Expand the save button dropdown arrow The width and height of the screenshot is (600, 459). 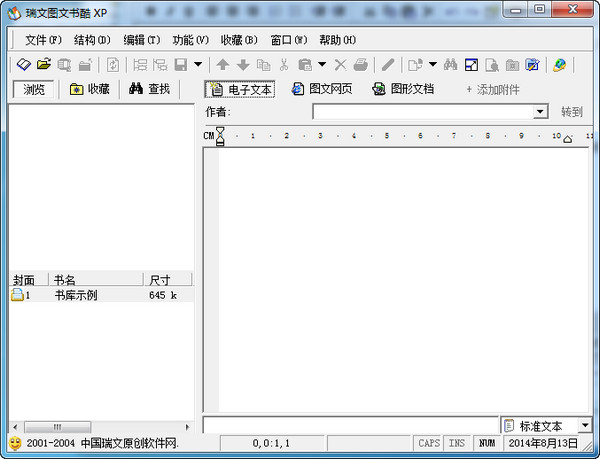pos(198,64)
